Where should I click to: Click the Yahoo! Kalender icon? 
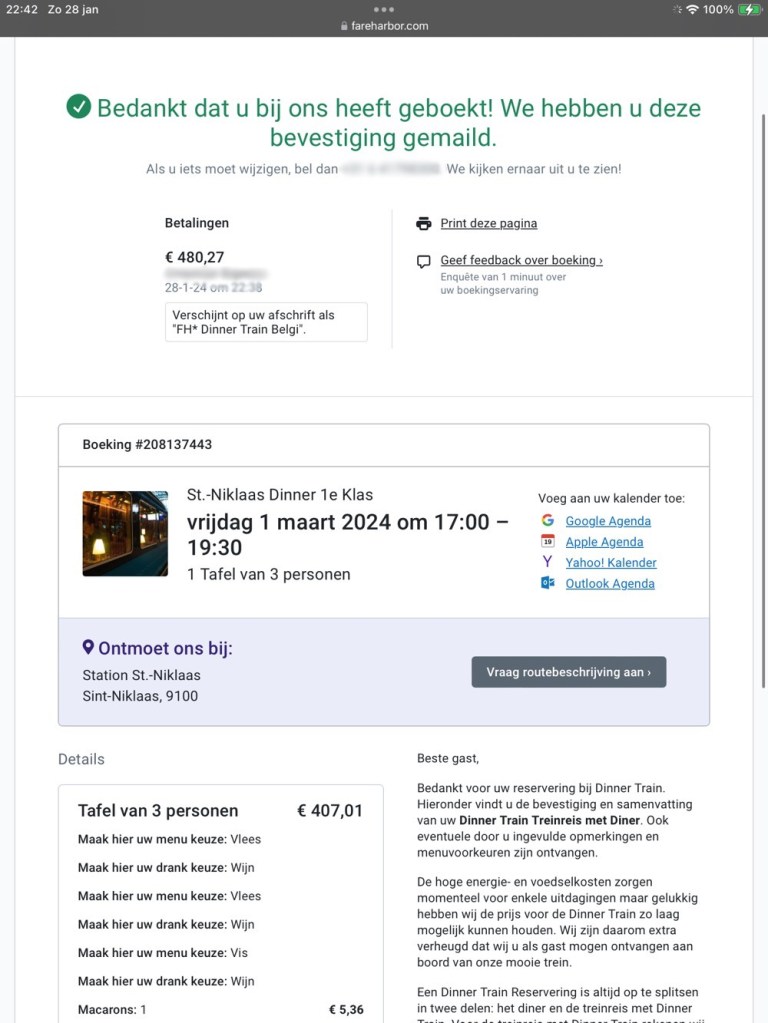548,562
